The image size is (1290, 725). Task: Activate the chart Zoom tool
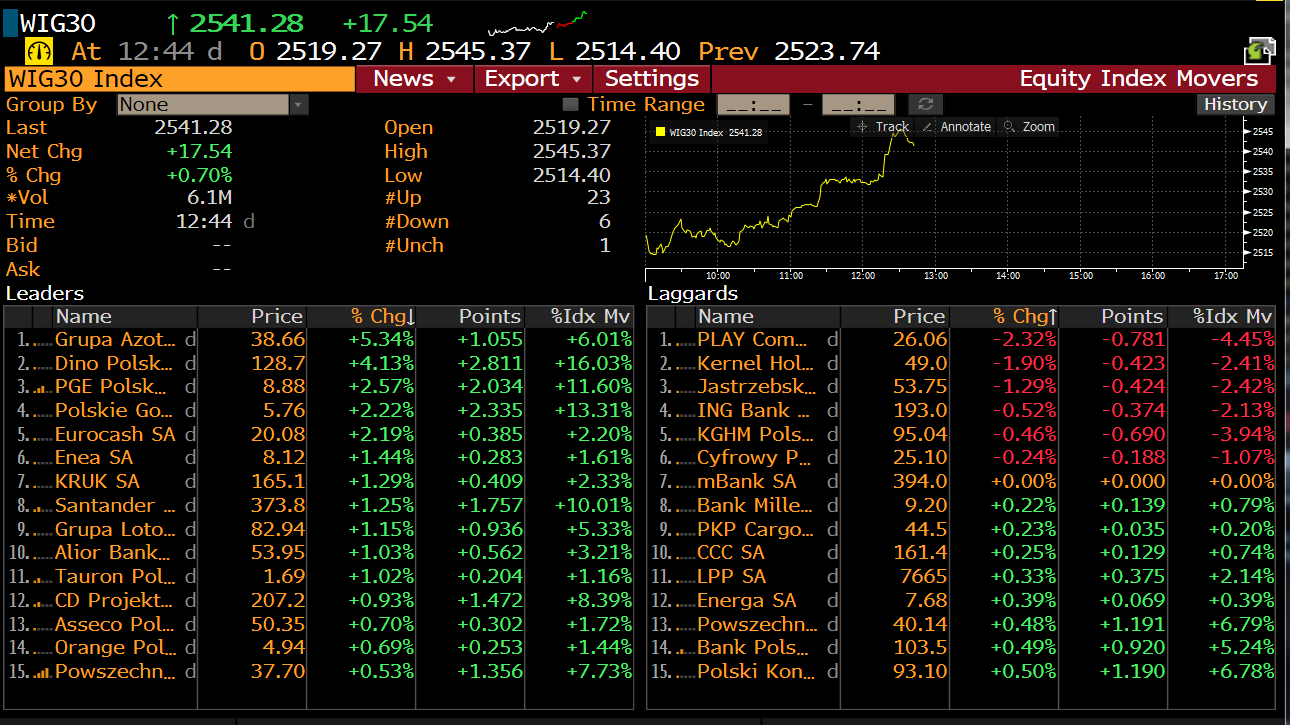pyautogui.click(x=1028, y=127)
